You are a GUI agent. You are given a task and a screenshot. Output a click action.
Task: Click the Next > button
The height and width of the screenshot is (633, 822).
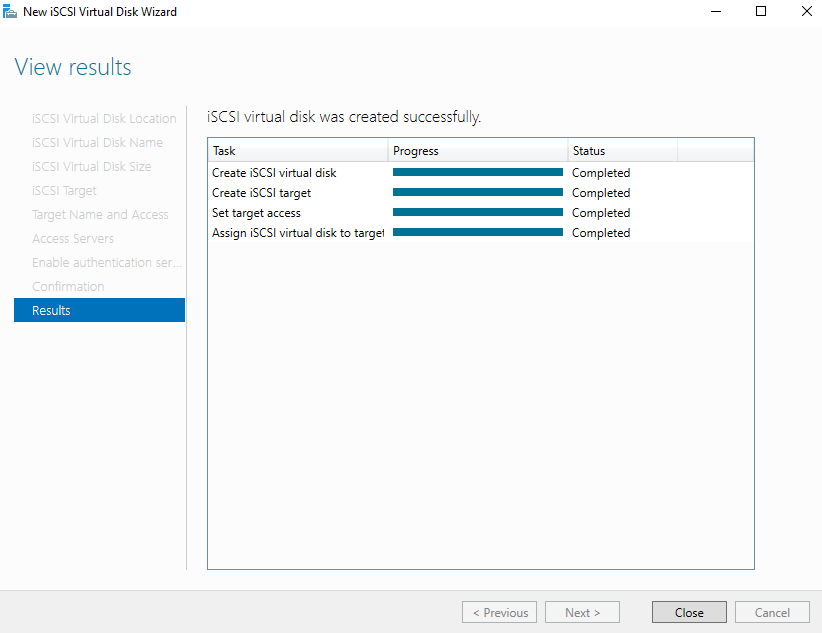click(x=582, y=612)
